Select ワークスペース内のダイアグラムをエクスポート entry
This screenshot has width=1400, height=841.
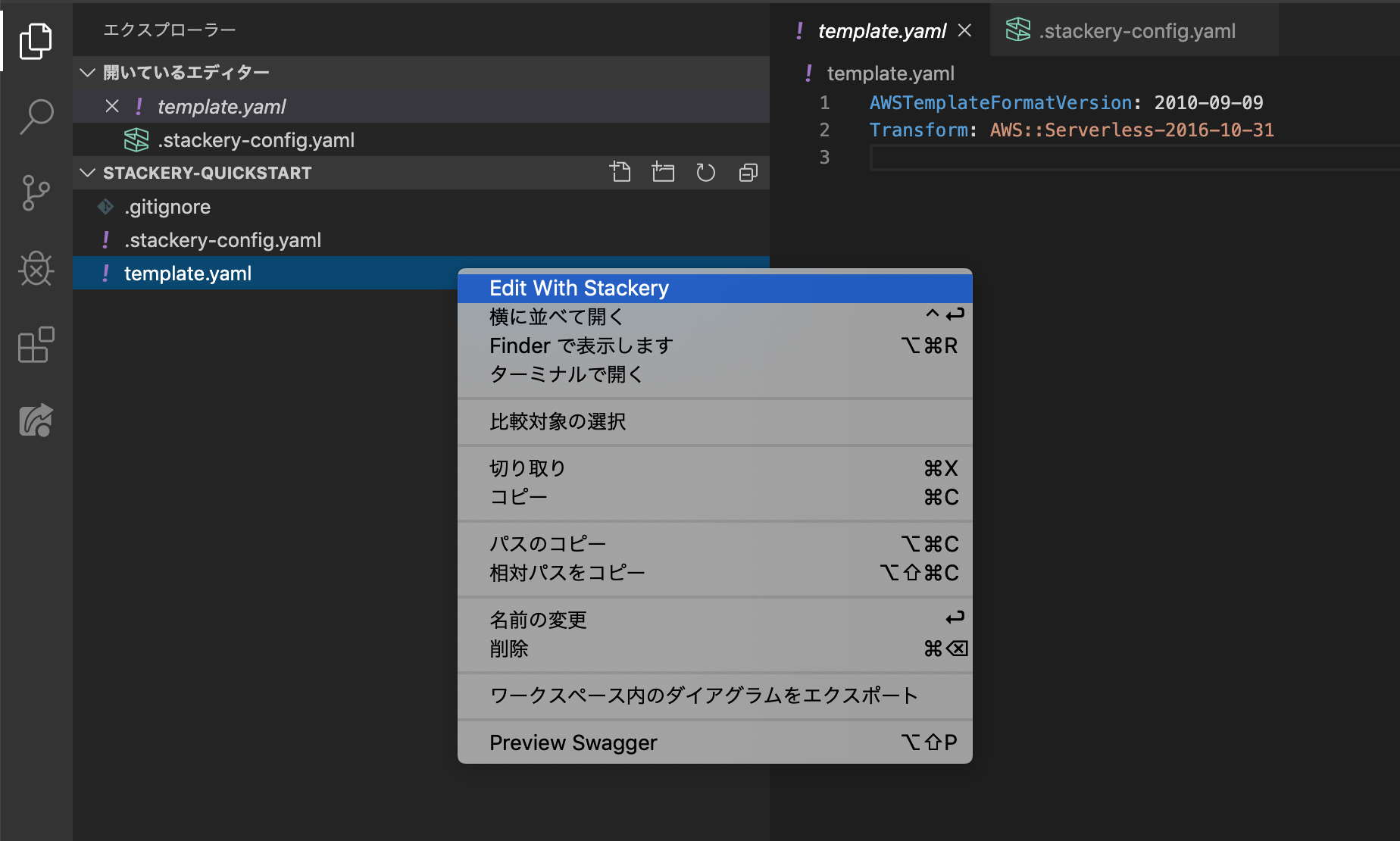tap(714, 696)
